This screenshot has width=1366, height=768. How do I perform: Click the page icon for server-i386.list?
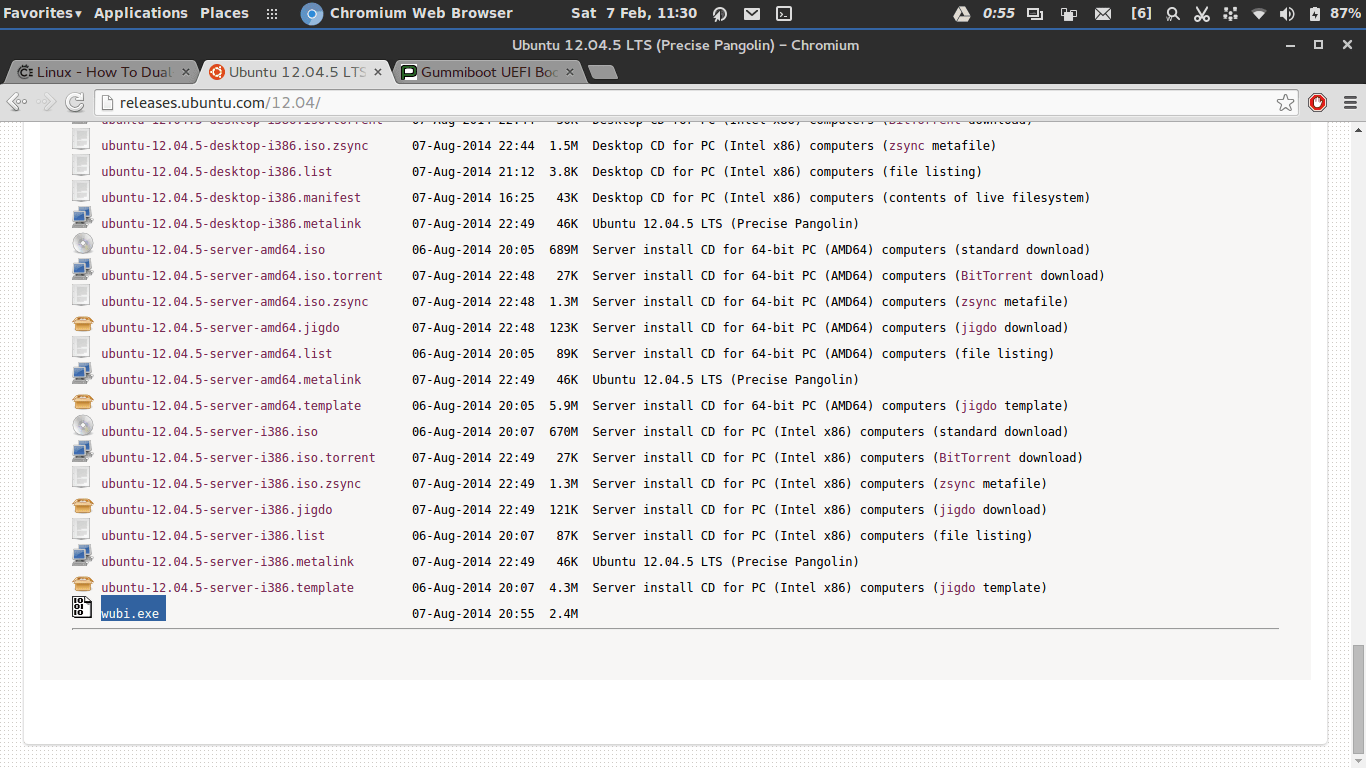82,530
